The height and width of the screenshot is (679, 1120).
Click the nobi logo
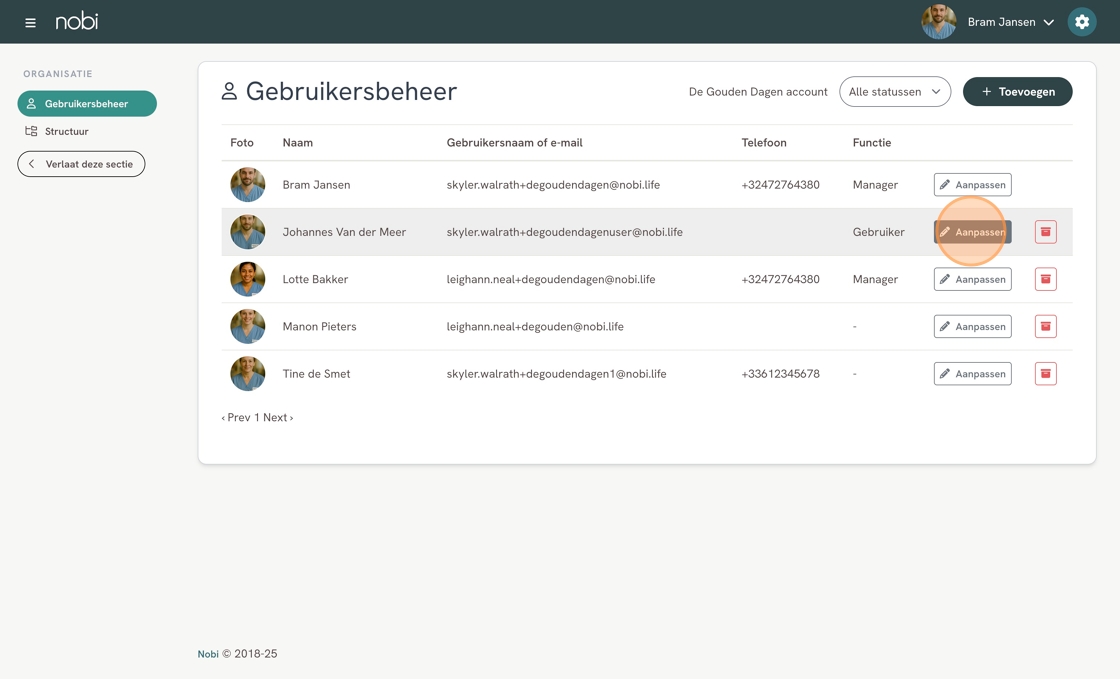click(x=77, y=21)
